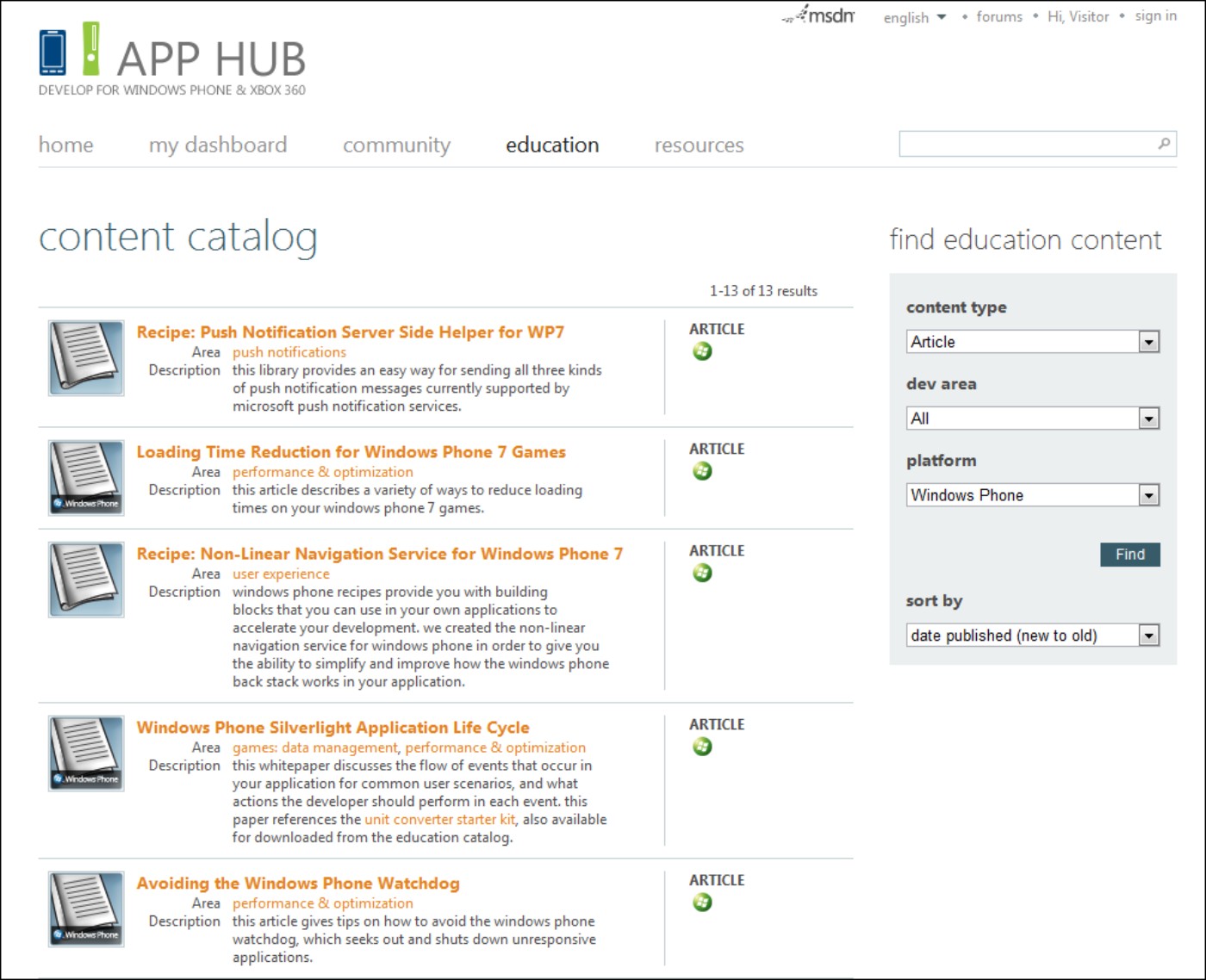
Task: Click the '1-13 of 13 results' text
Action: [x=763, y=291]
